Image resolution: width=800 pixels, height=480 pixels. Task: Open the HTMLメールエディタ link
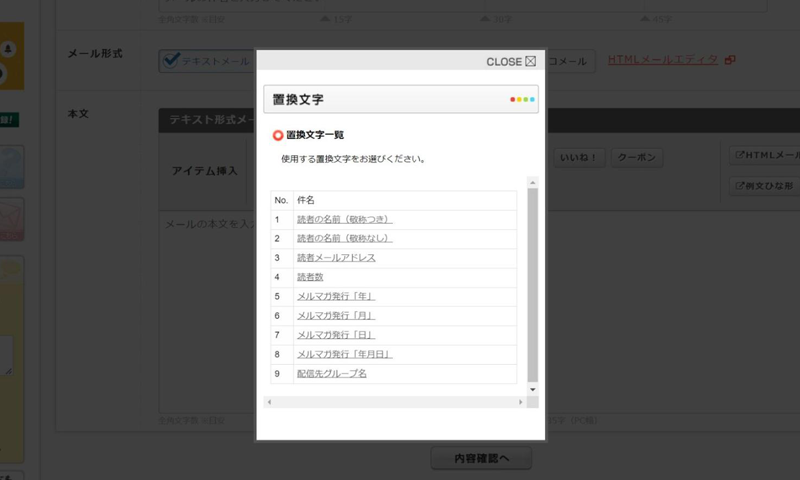663,60
